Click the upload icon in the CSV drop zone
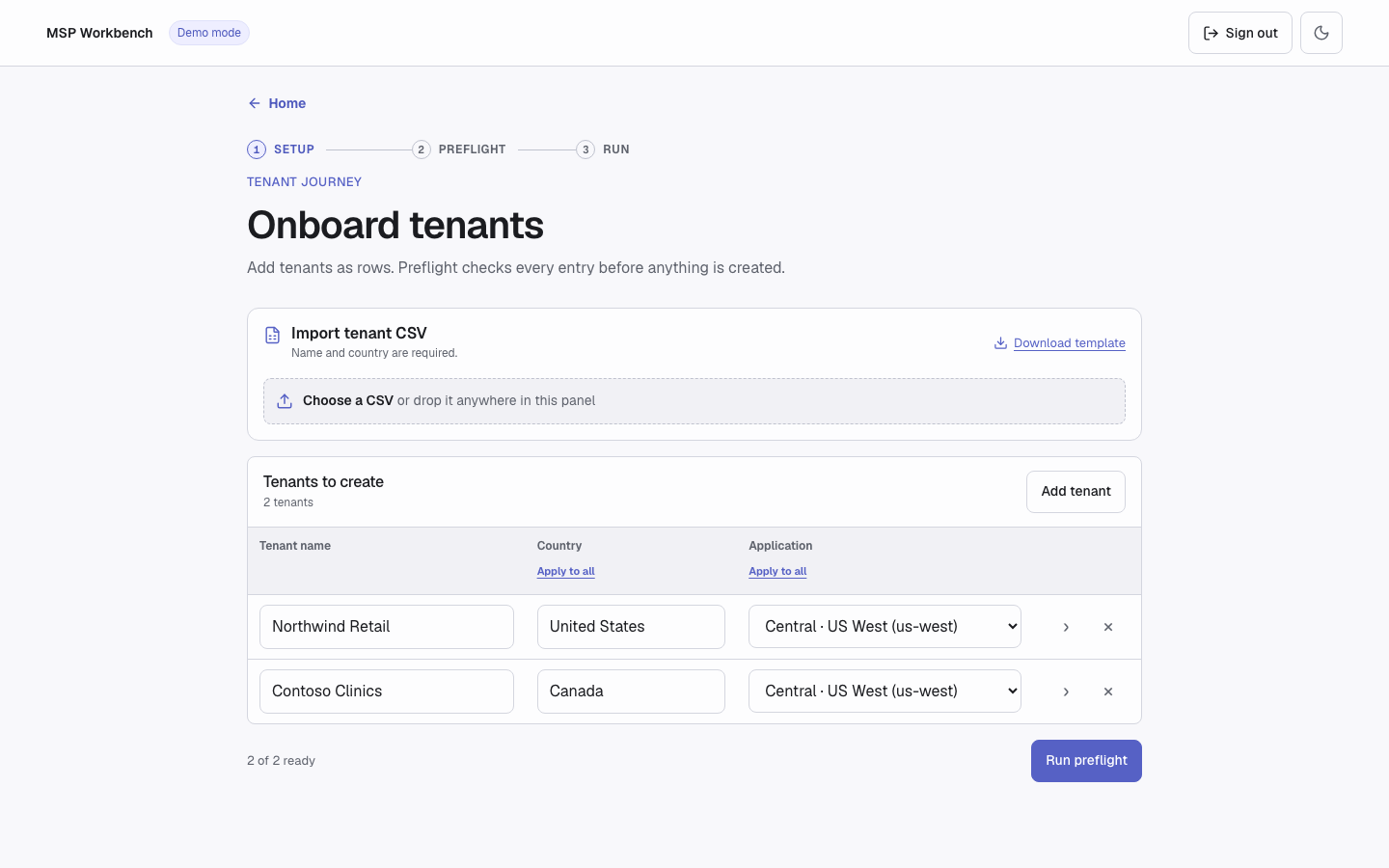This screenshot has width=1389, height=868. pos(285,401)
